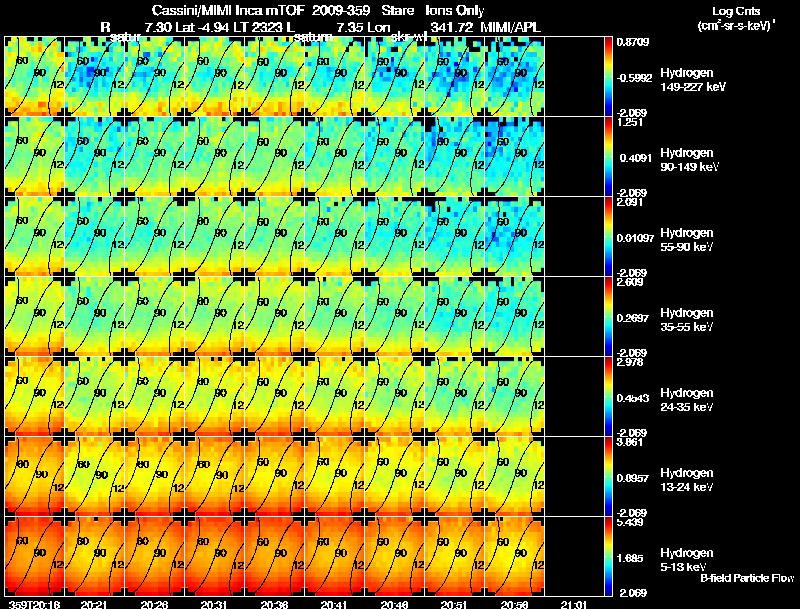Click the 'Hydrogen 55-90 keV' label

click(x=687, y=240)
